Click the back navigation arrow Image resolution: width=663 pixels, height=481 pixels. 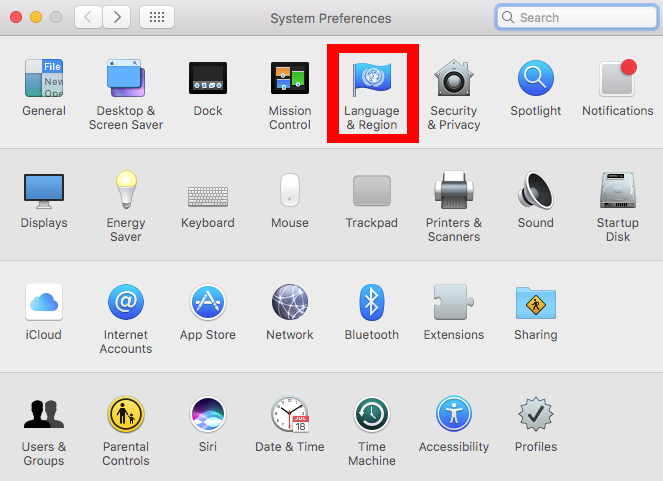pos(88,17)
